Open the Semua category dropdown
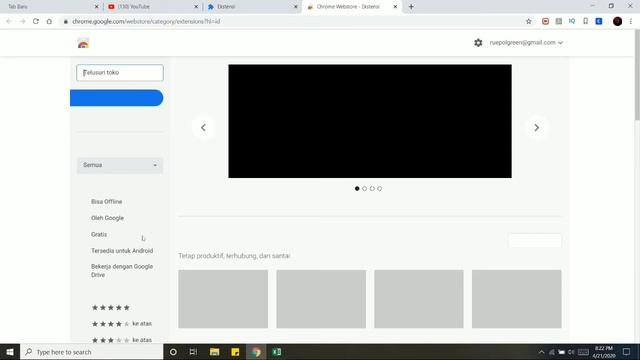 [x=120, y=165]
